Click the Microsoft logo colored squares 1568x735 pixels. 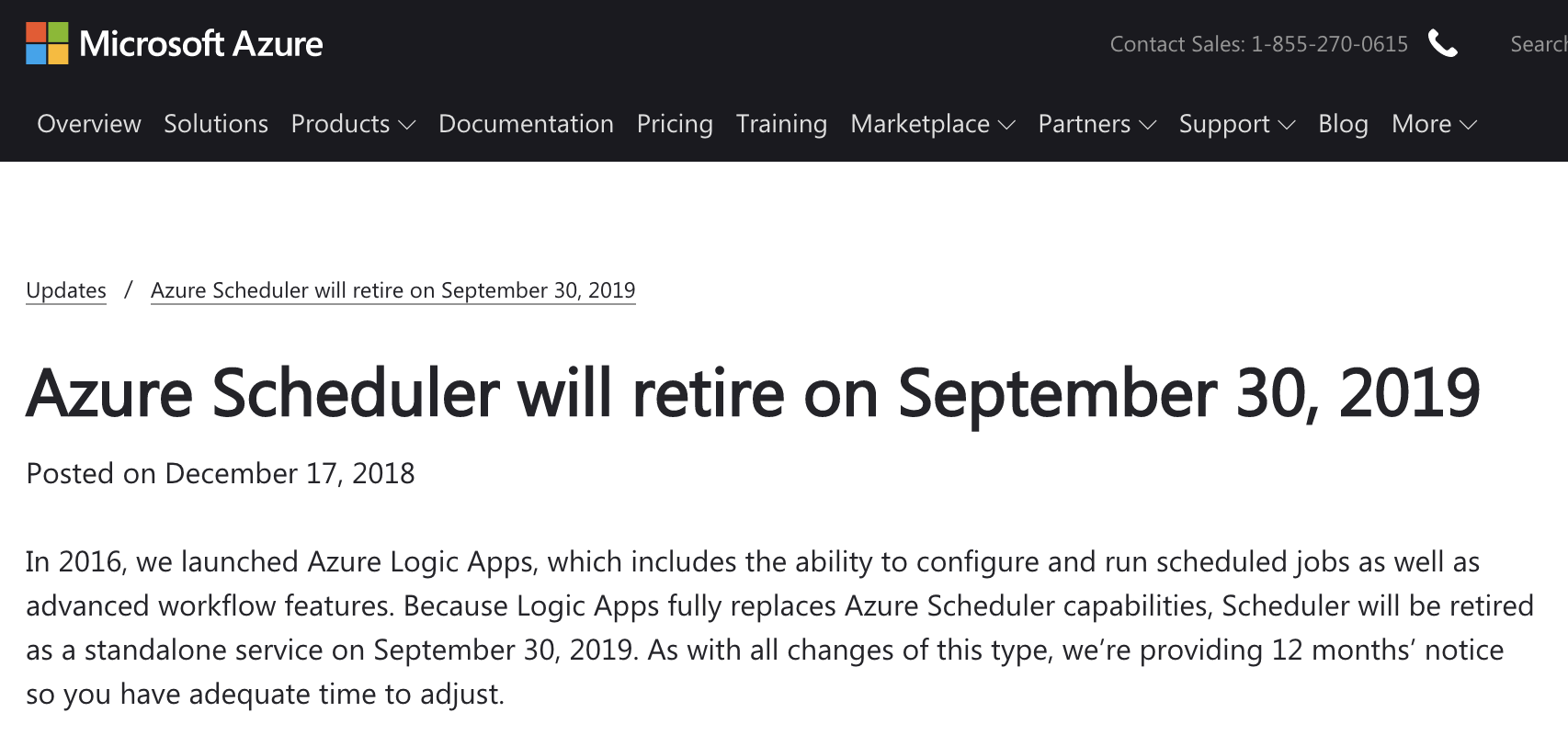48,43
